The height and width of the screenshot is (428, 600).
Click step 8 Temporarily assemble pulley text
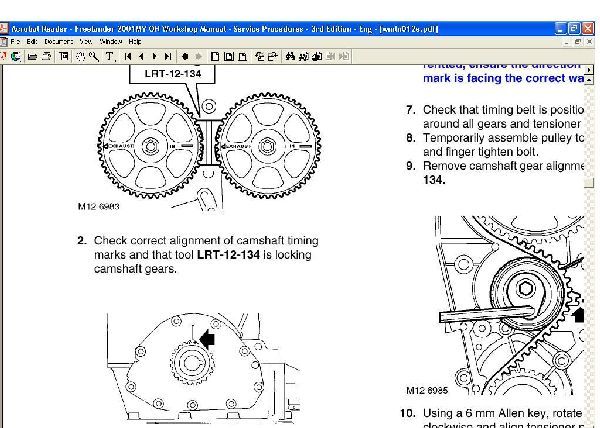pos(503,145)
